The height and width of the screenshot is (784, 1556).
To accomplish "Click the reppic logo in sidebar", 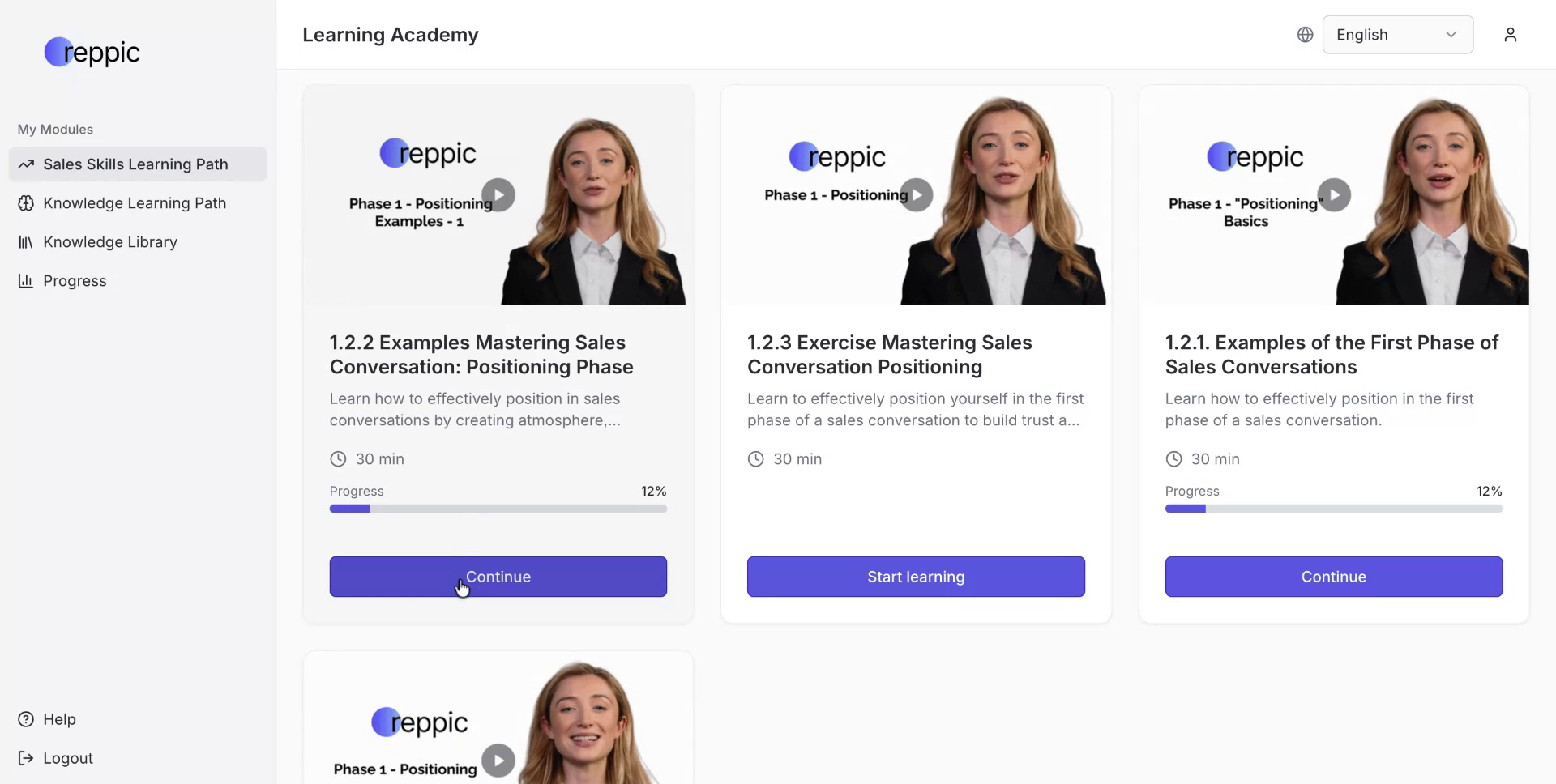I will [92, 52].
